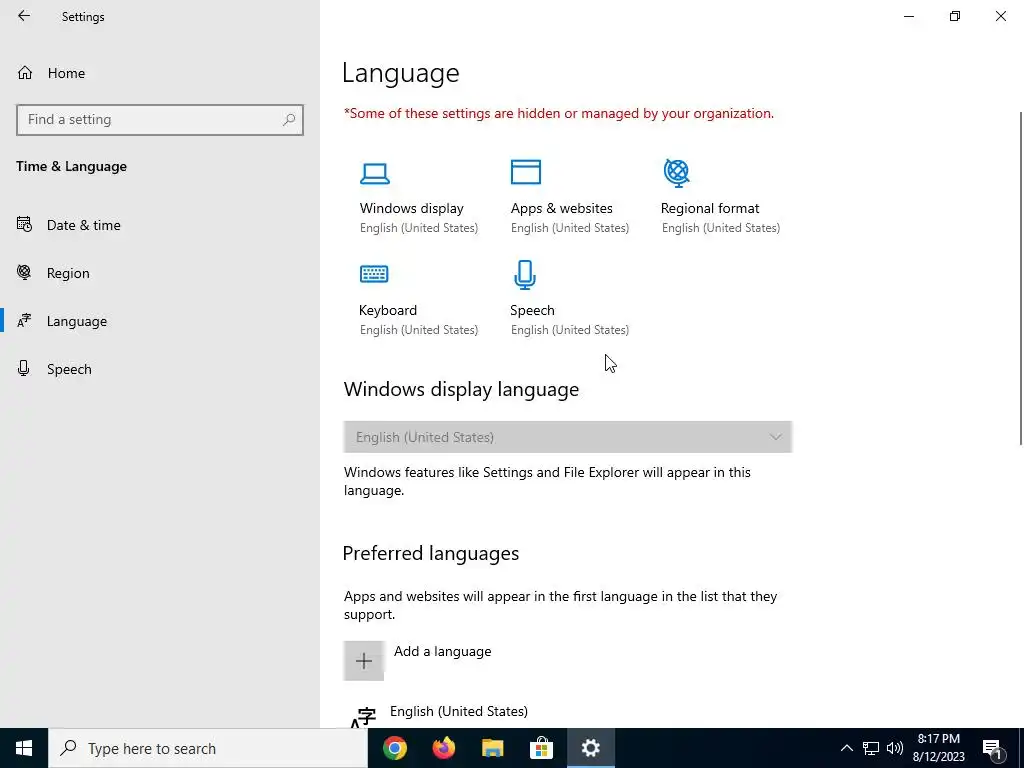Open the network status tray icon
The height and width of the screenshot is (768, 1024).
(x=871, y=748)
